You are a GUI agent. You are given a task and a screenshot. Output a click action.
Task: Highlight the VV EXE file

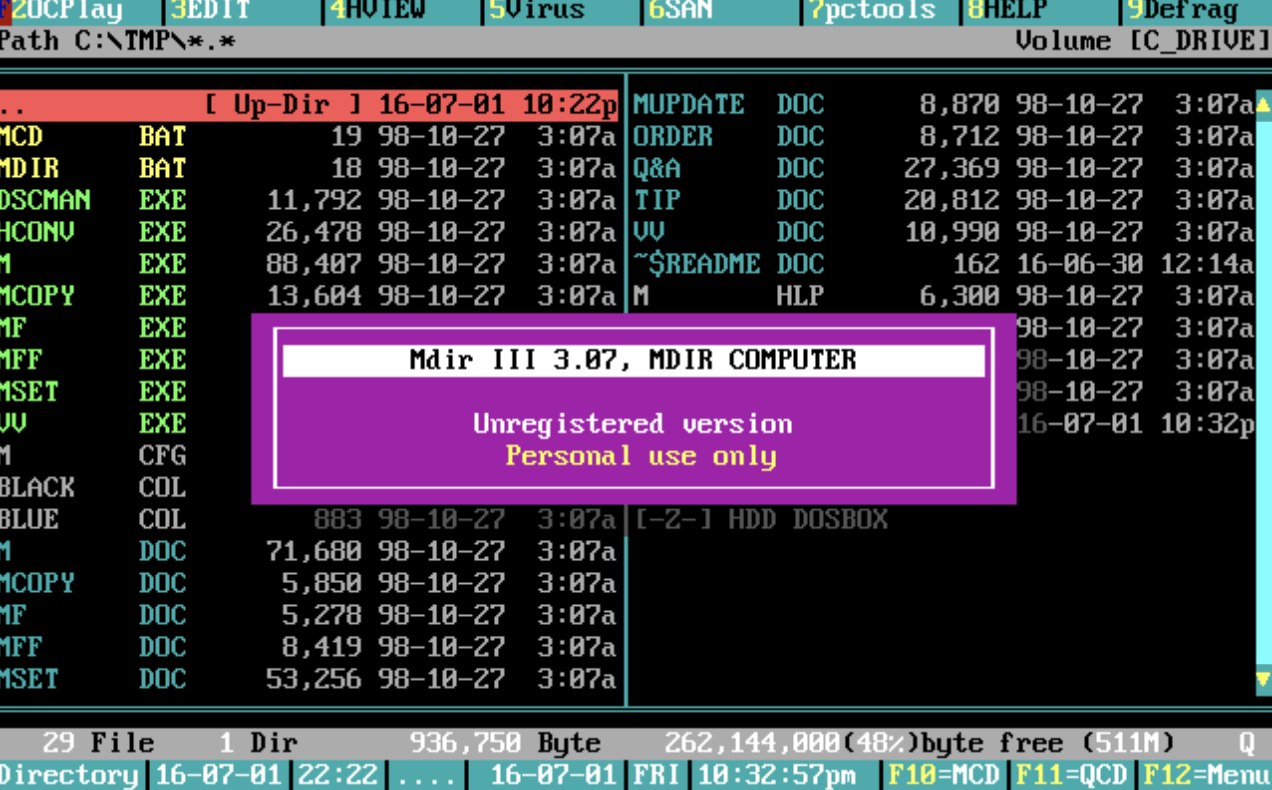tap(125, 425)
